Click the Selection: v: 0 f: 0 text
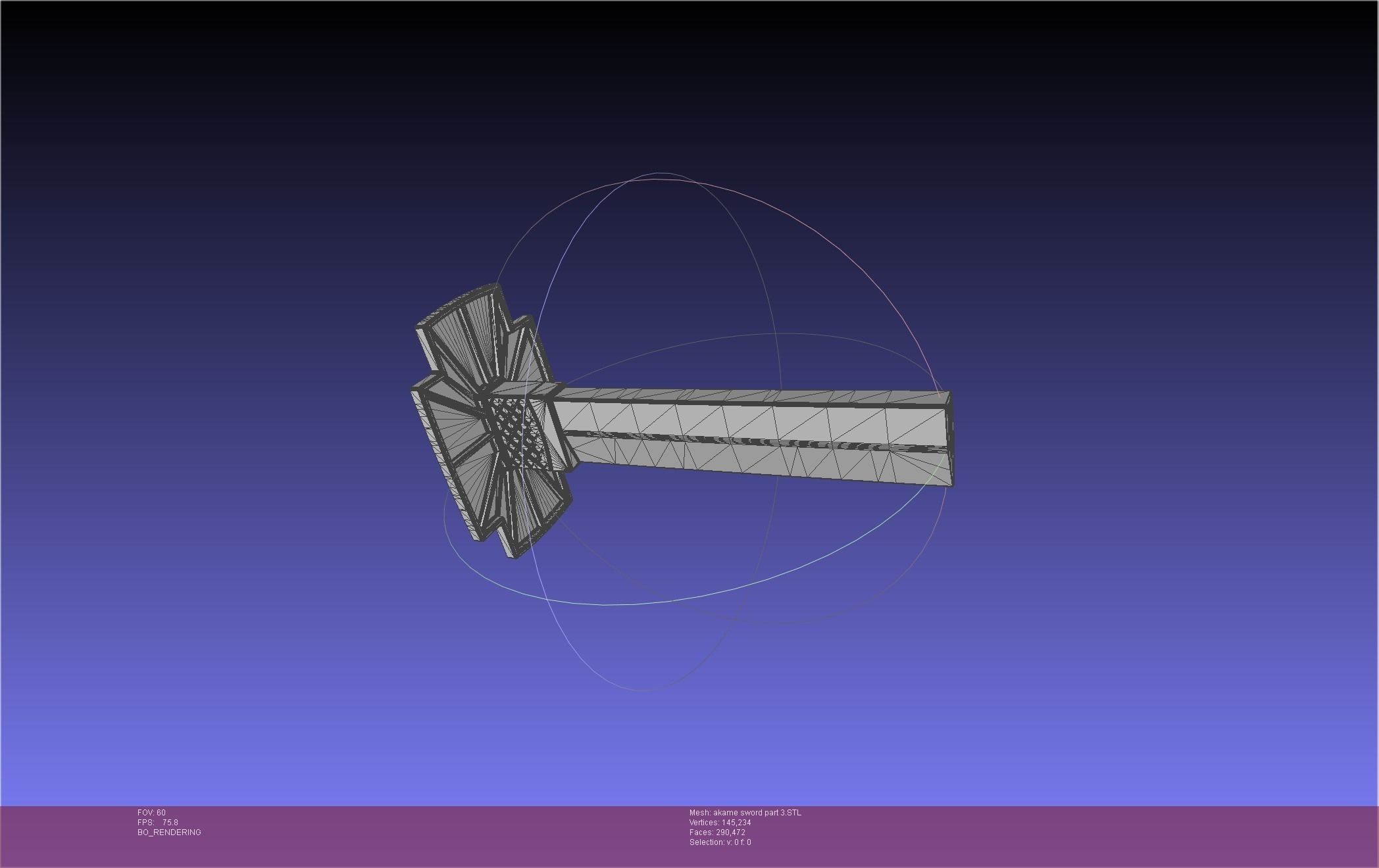 point(720,842)
